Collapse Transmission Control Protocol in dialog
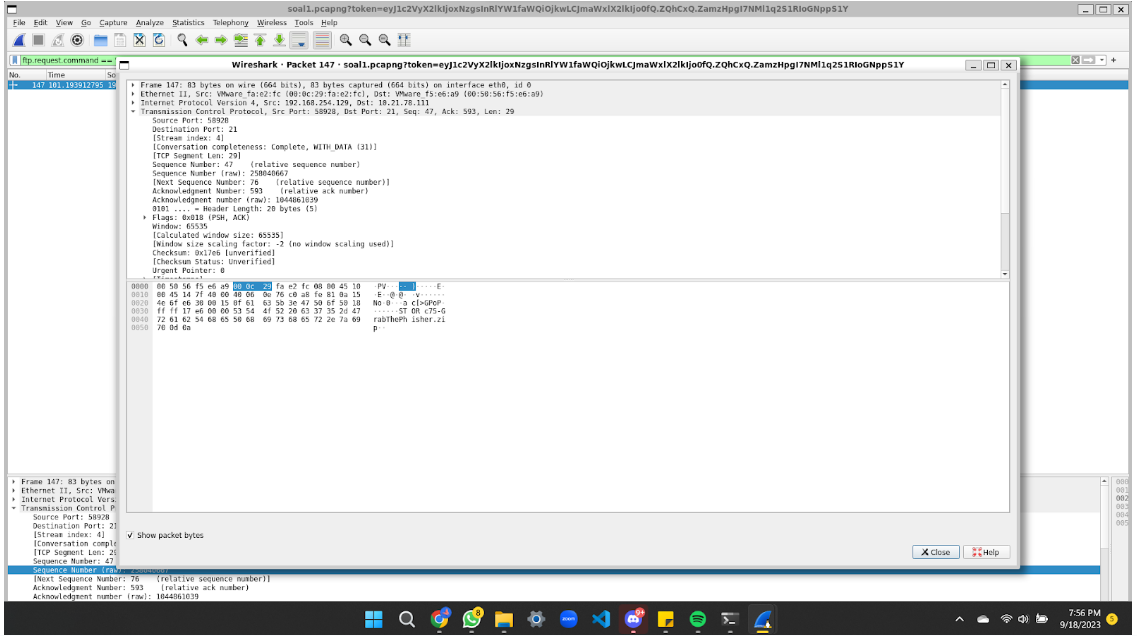Screen dimensions: 1137x636 [133, 112]
